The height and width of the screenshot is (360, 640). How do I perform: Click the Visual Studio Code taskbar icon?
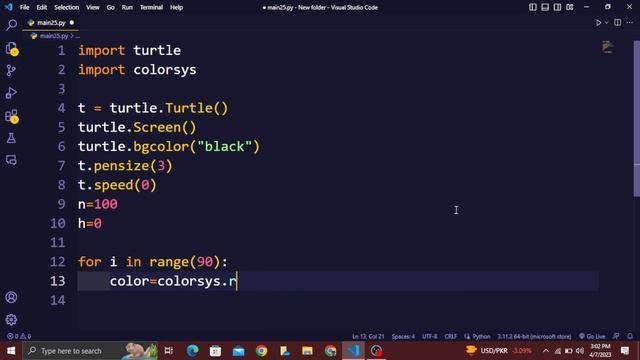(x=353, y=351)
